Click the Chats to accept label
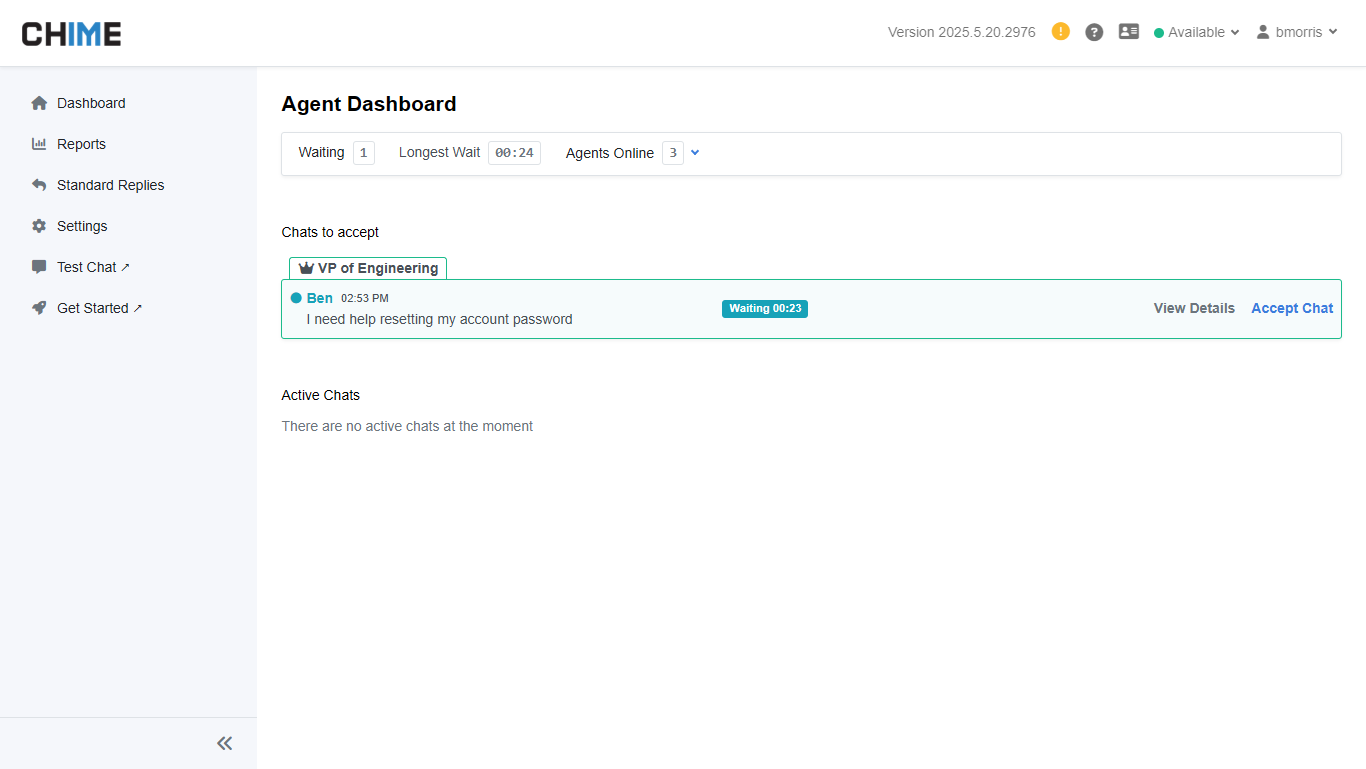 coord(330,232)
